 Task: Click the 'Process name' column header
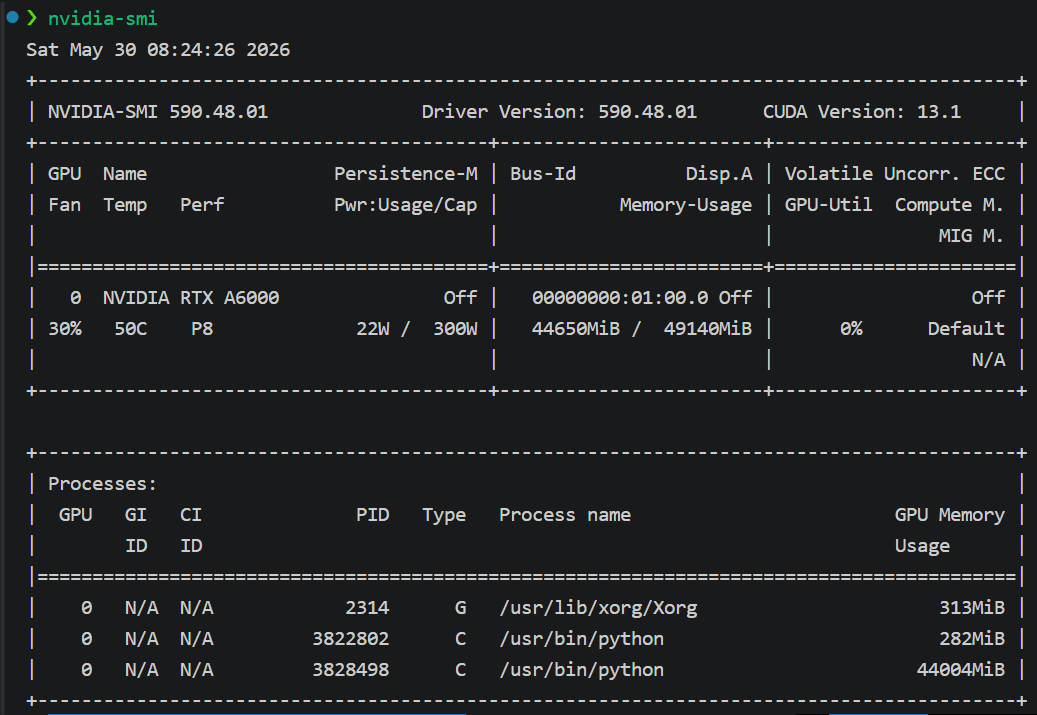(565, 515)
